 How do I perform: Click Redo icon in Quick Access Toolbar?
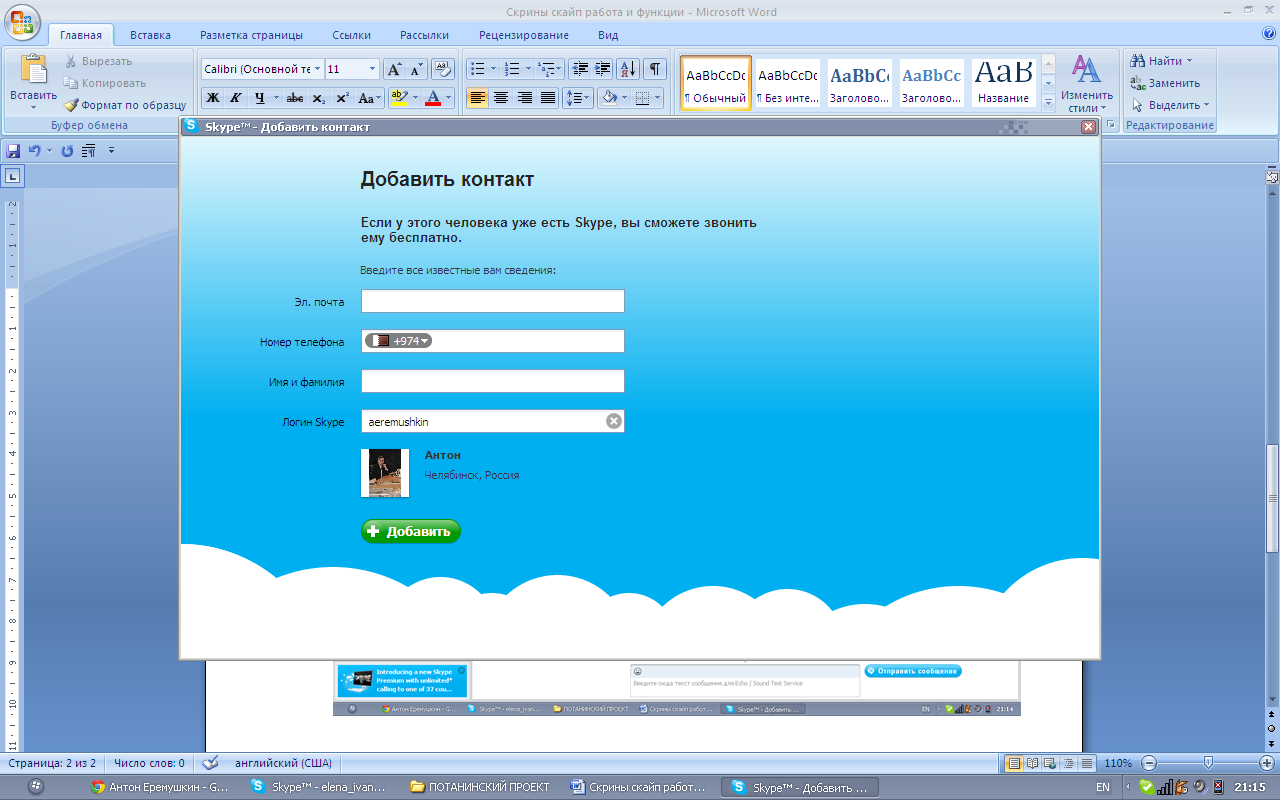(67, 151)
